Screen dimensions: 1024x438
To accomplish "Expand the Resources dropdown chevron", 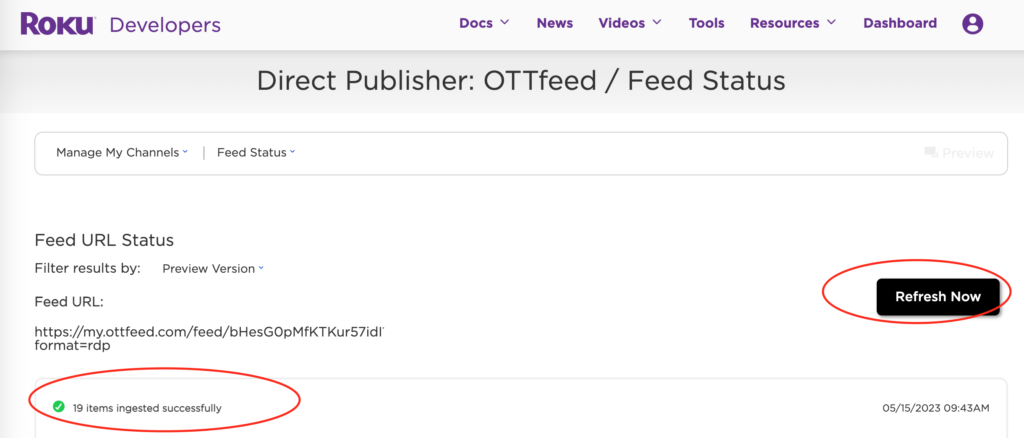I will (831, 23).
